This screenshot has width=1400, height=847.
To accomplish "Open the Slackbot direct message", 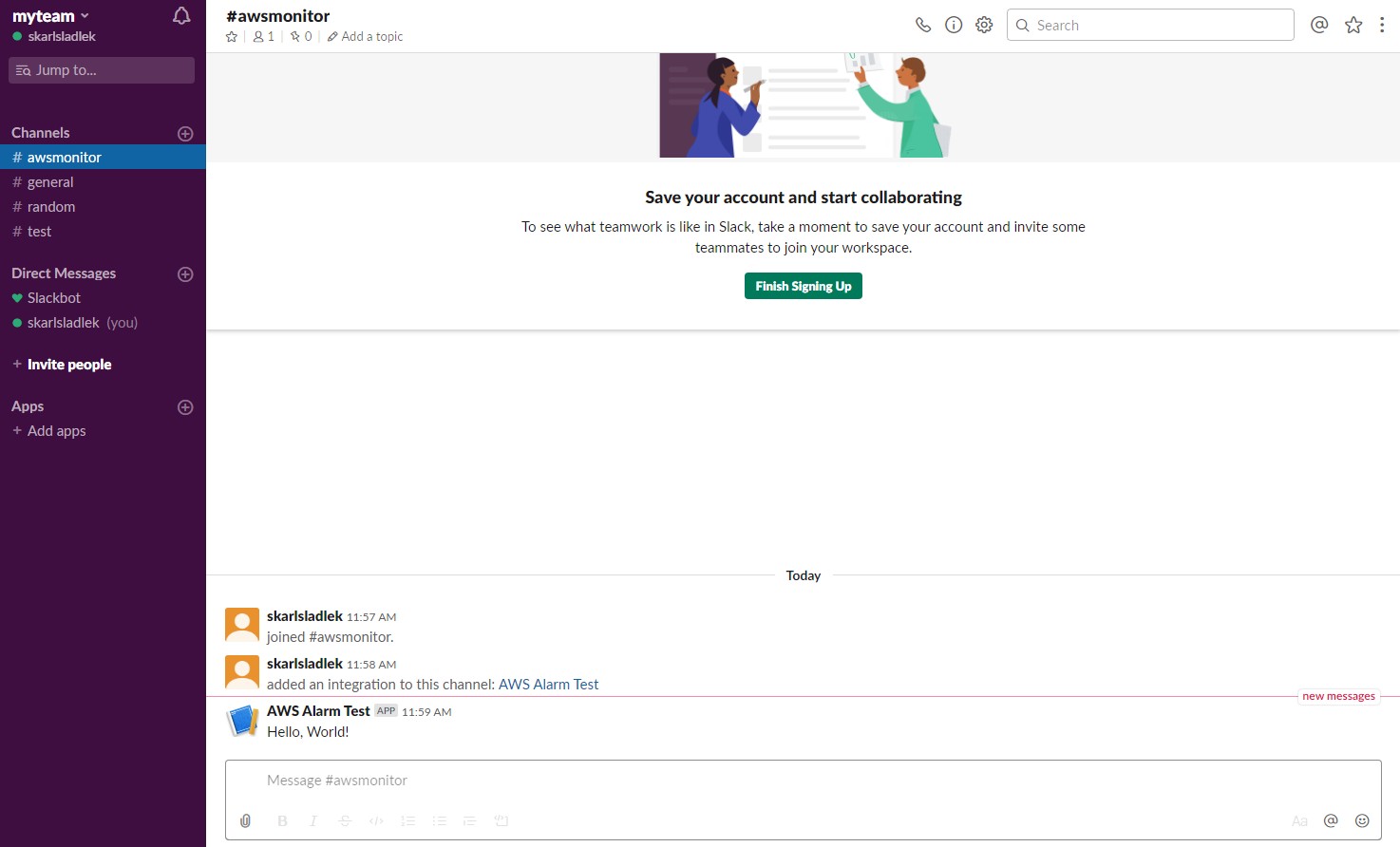I will click(103, 298).
